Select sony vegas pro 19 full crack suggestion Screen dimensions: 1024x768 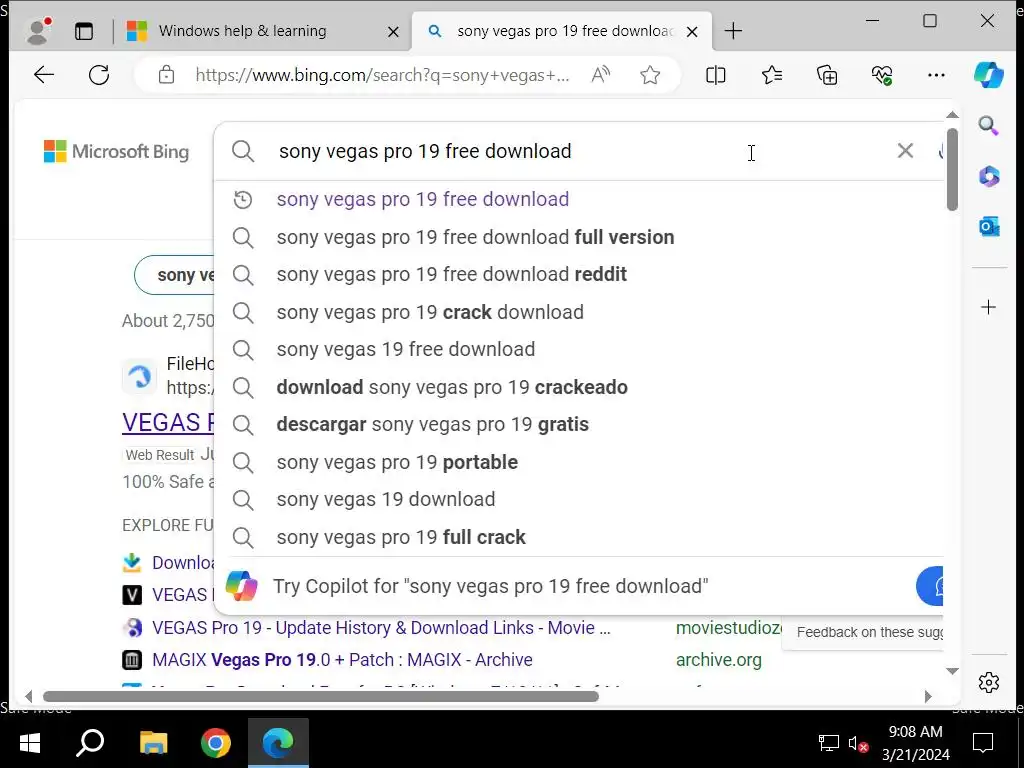[x=578, y=537]
